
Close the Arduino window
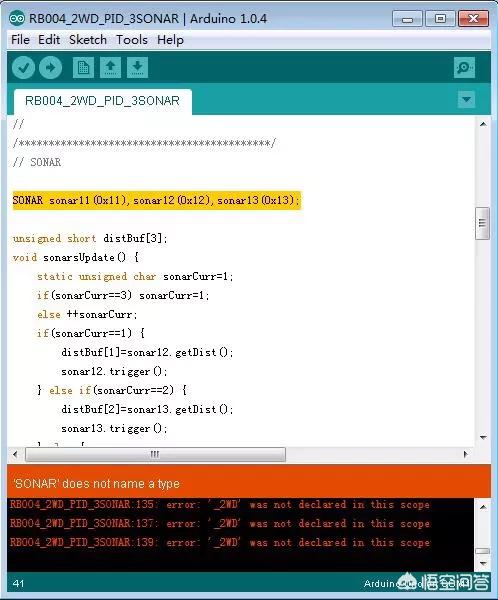pos(474,18)
